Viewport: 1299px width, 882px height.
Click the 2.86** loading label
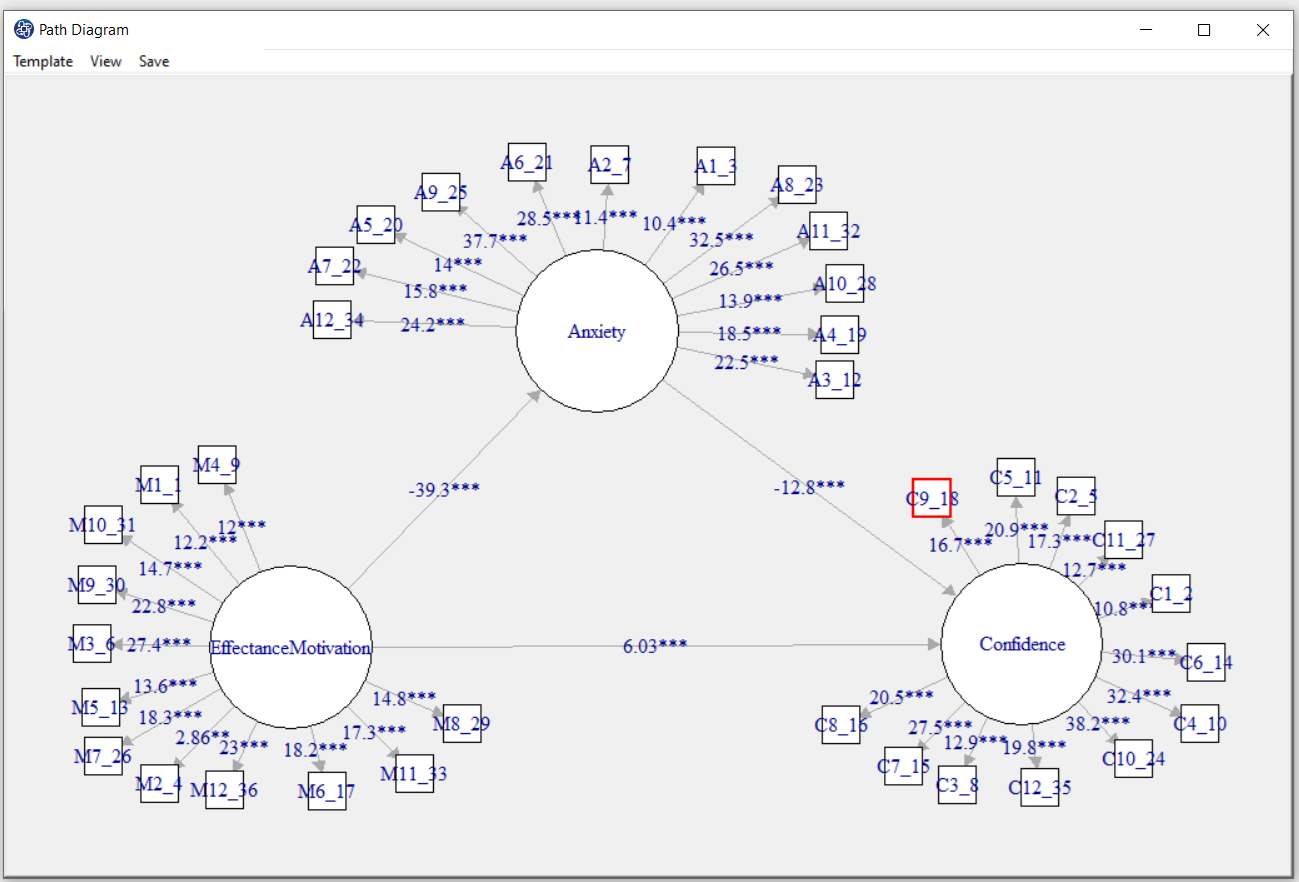click(x=203, y=737)
